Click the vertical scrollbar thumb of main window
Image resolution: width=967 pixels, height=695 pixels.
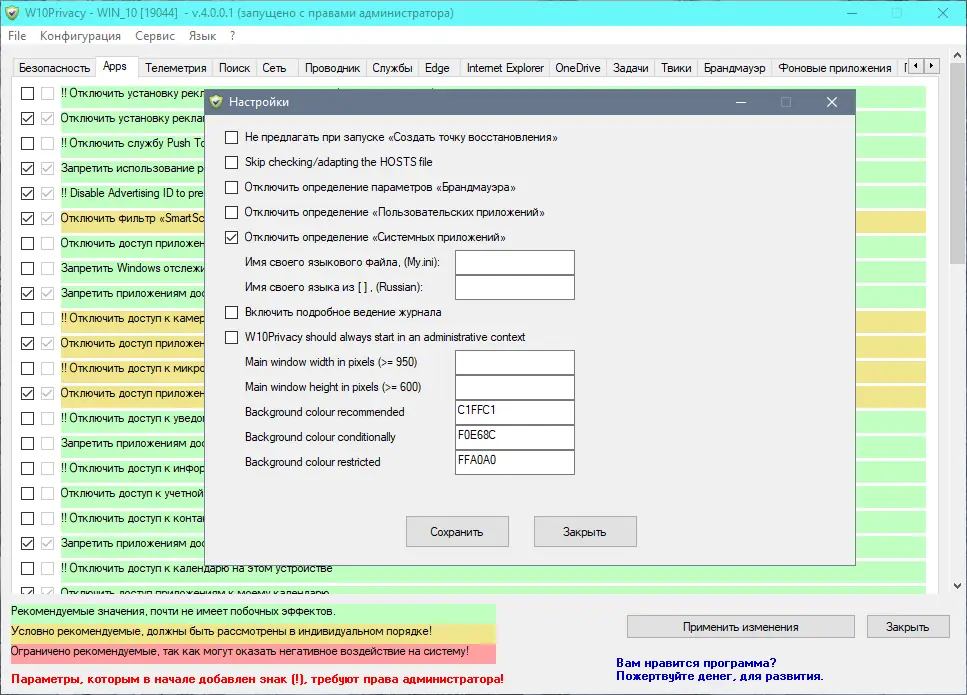(x=957, y=163)
